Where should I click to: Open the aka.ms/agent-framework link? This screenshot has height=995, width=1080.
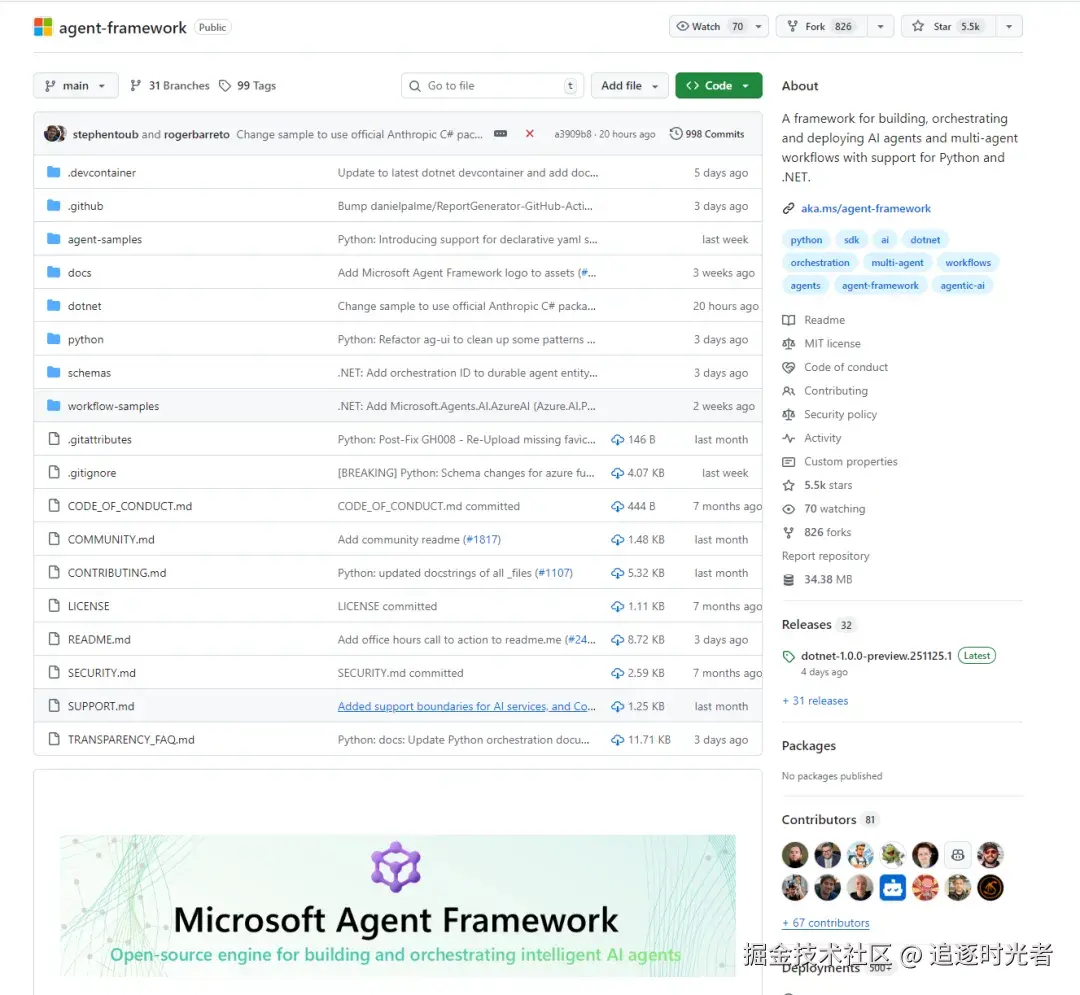click(x=866, y=209)
